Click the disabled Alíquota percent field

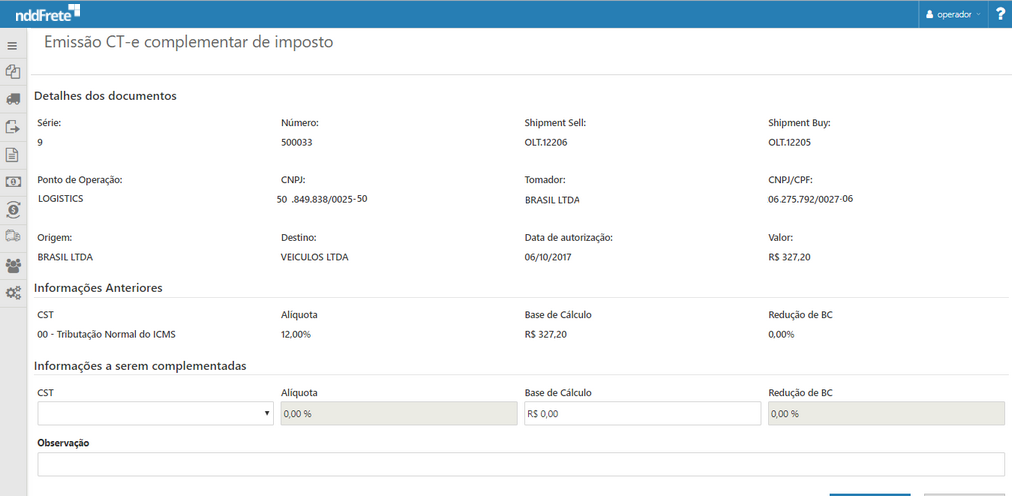coord(400,413)
